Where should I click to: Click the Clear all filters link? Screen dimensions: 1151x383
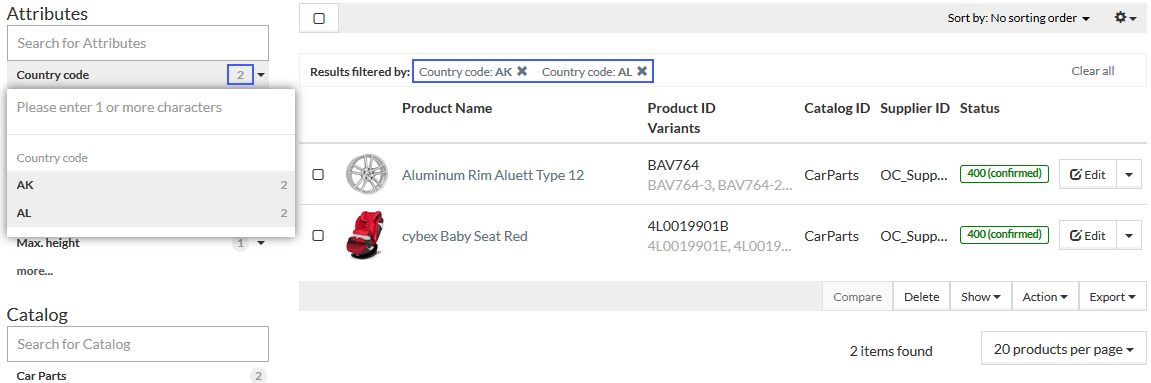(x=1092, y=71)
